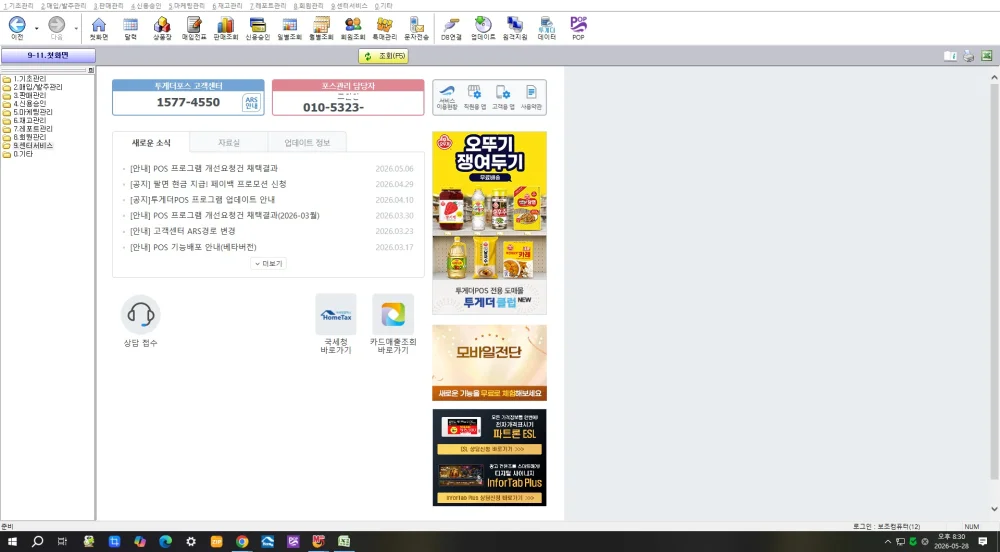Open notice POS 기능배포 안내(베타버전)
The height and width of the screenshot is (552, 1000).
193,247
